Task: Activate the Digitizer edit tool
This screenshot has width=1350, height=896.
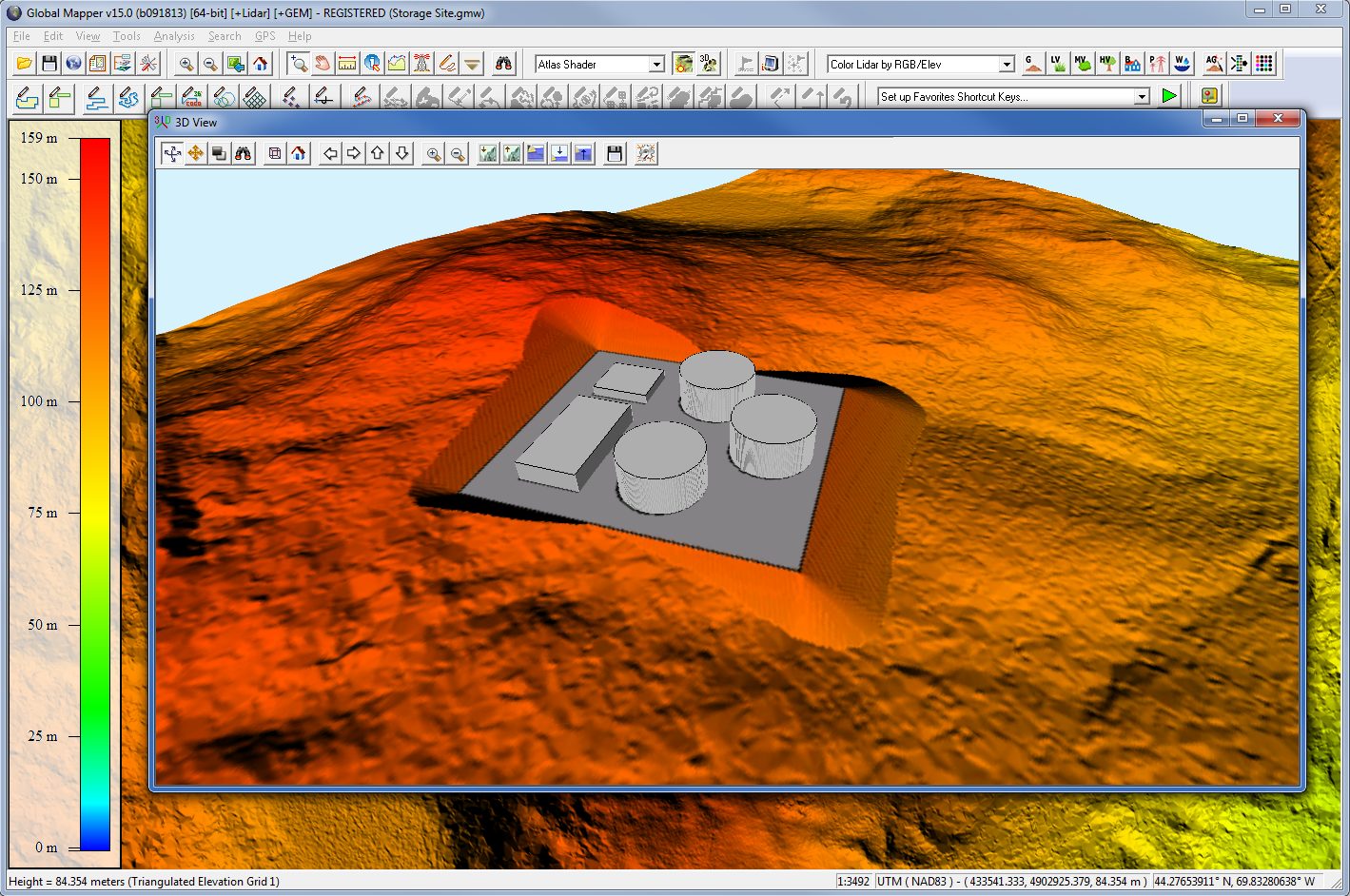Action: coord(446,63)
